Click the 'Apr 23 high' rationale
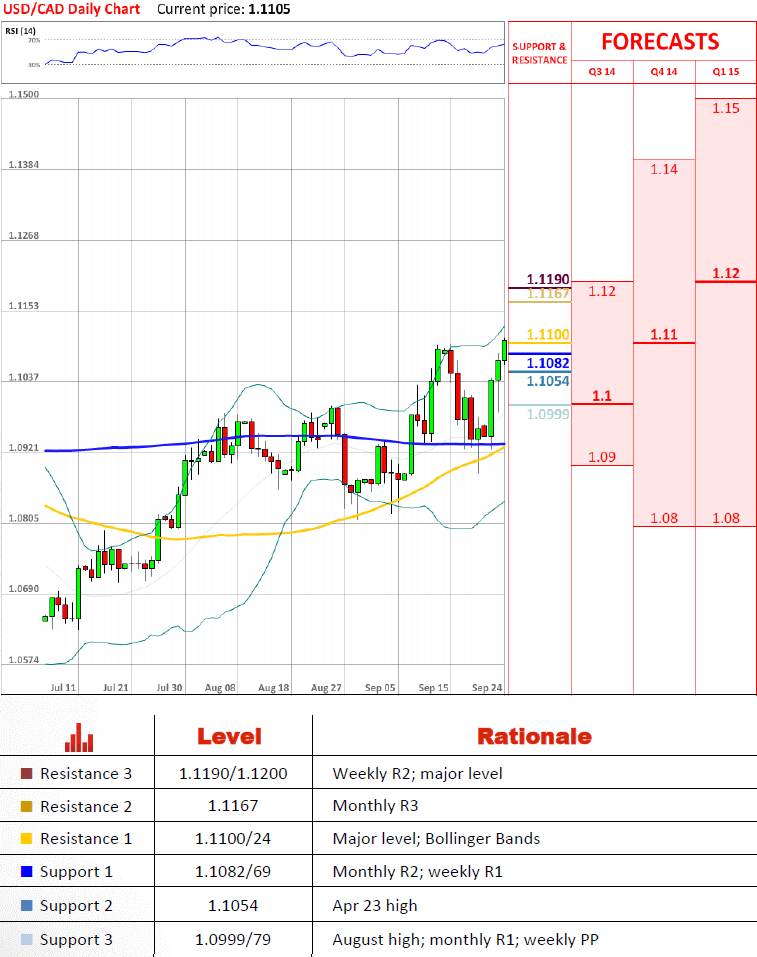This screenshot has width=757, height=957. 375,905
